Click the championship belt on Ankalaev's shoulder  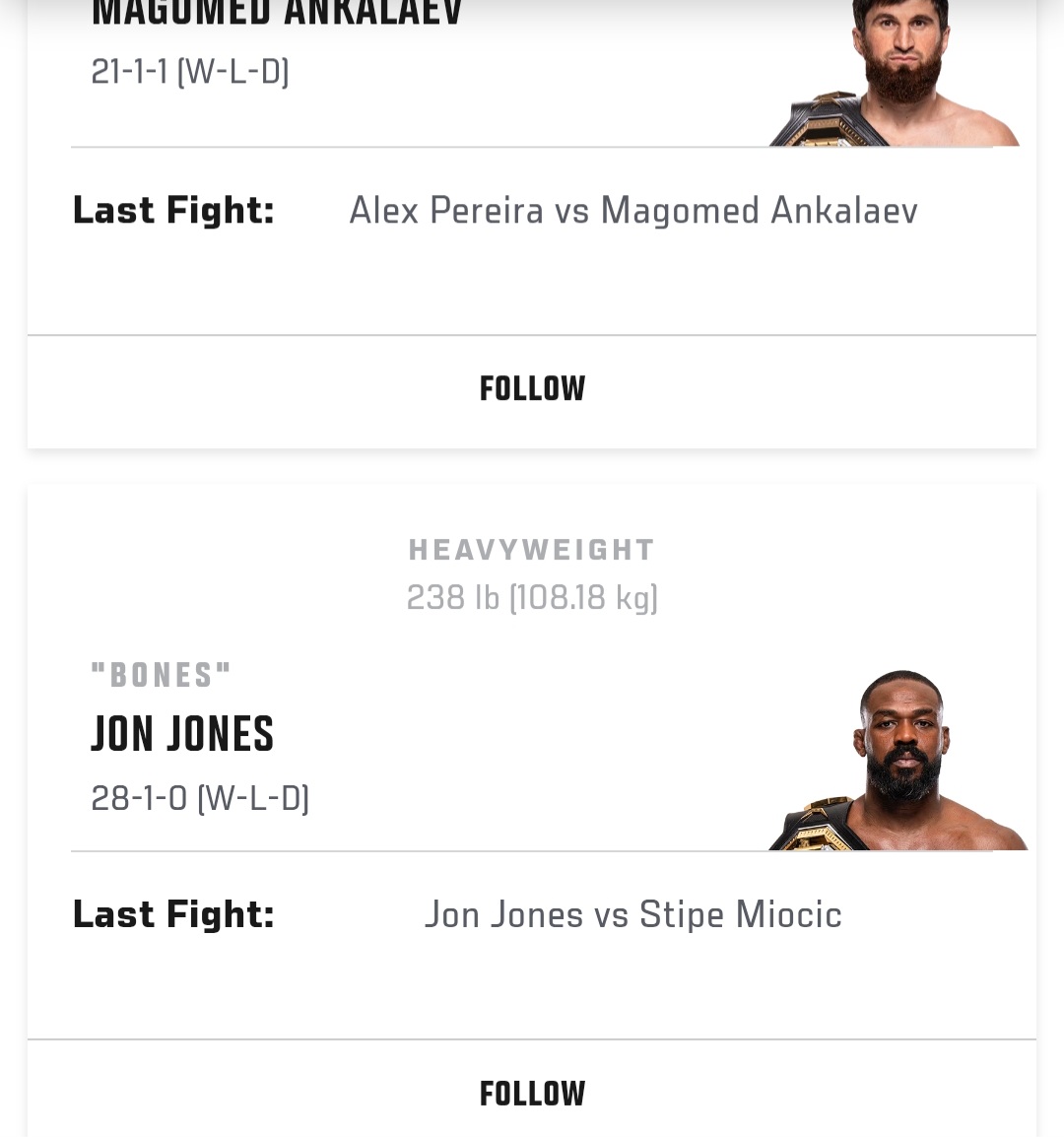click(x=827, y=119)
